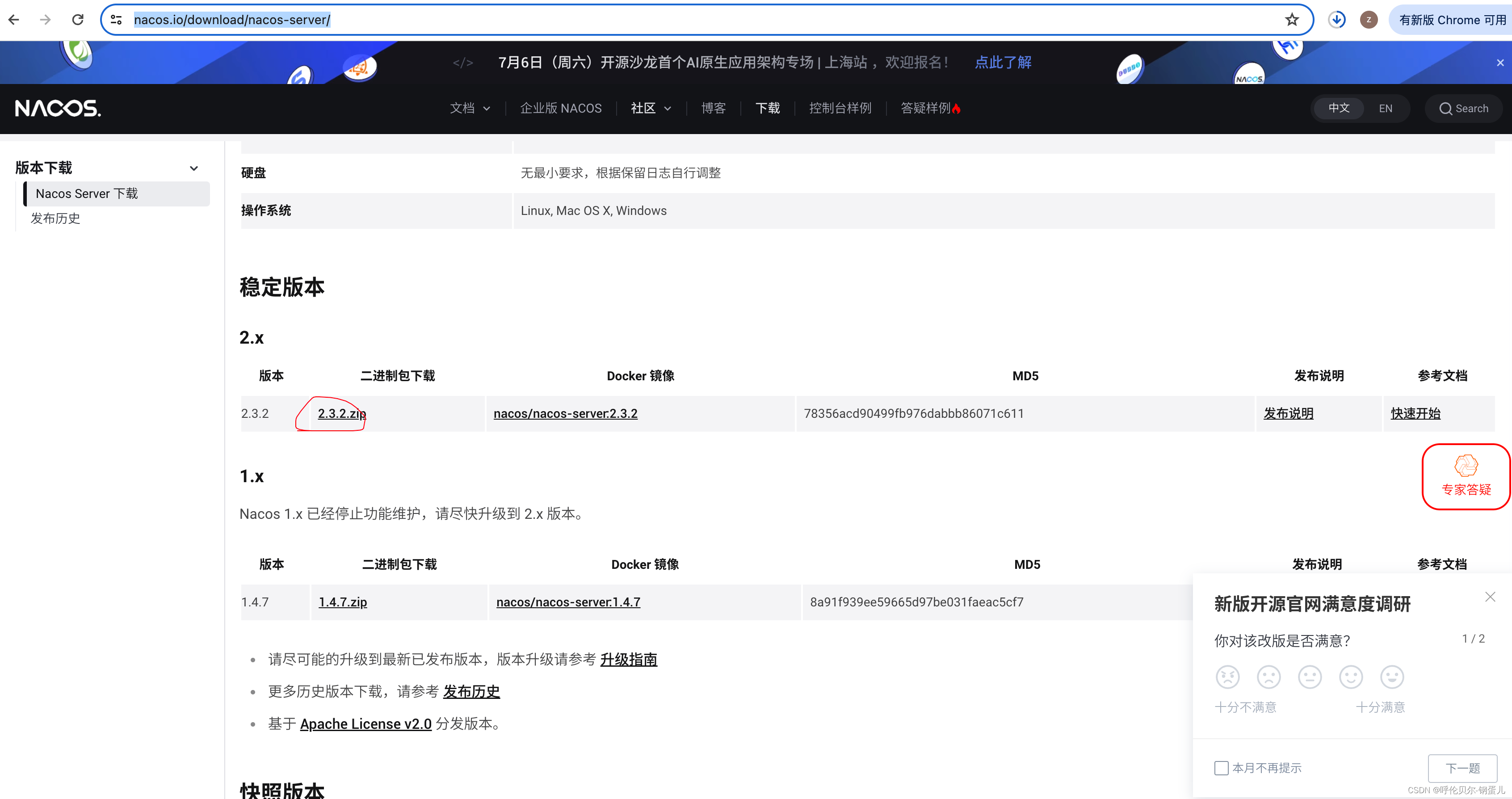
Task: Switch language to EN
Action: [1385, 108]
